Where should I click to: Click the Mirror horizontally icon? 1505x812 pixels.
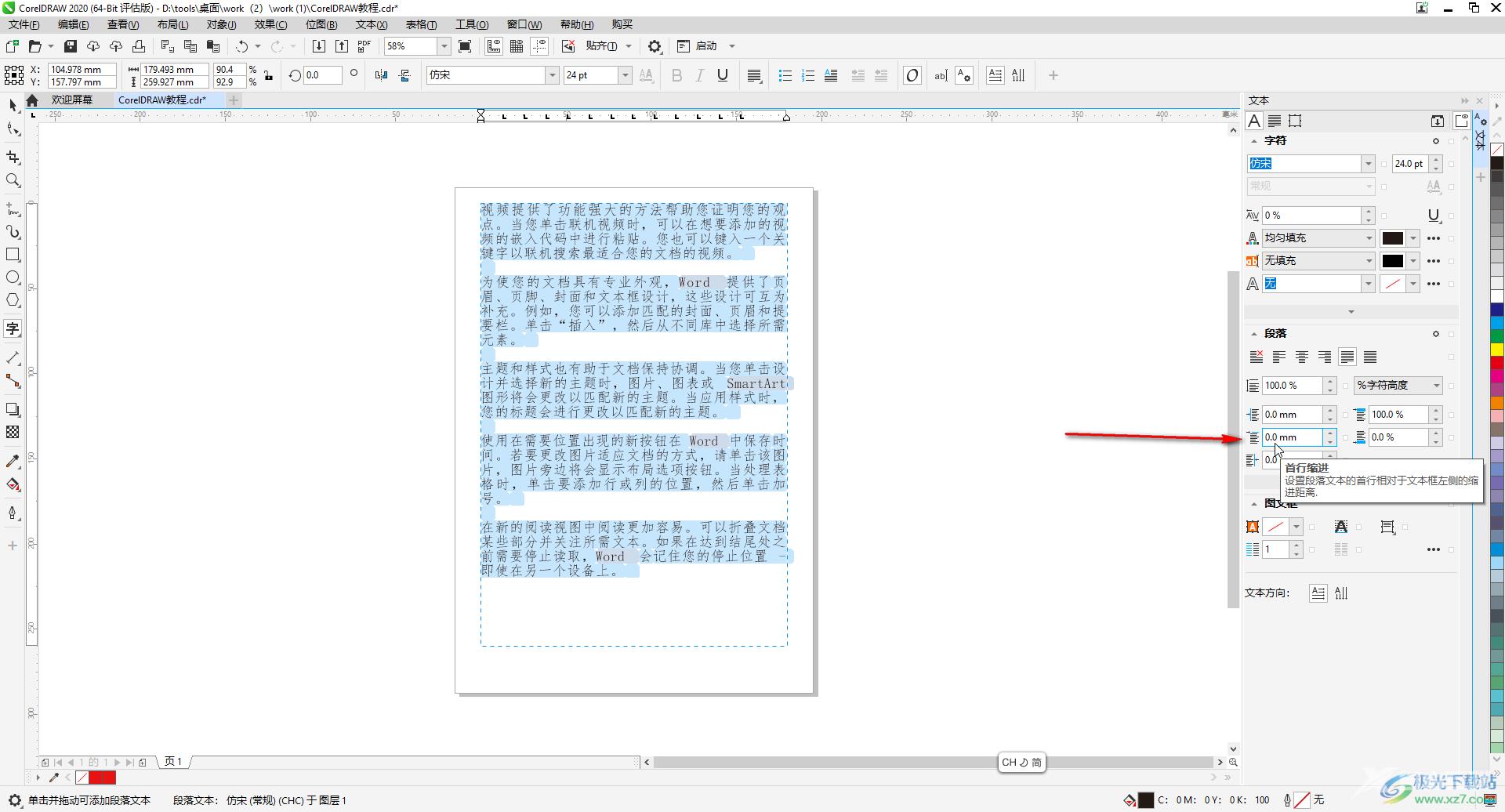coord(381,75)
